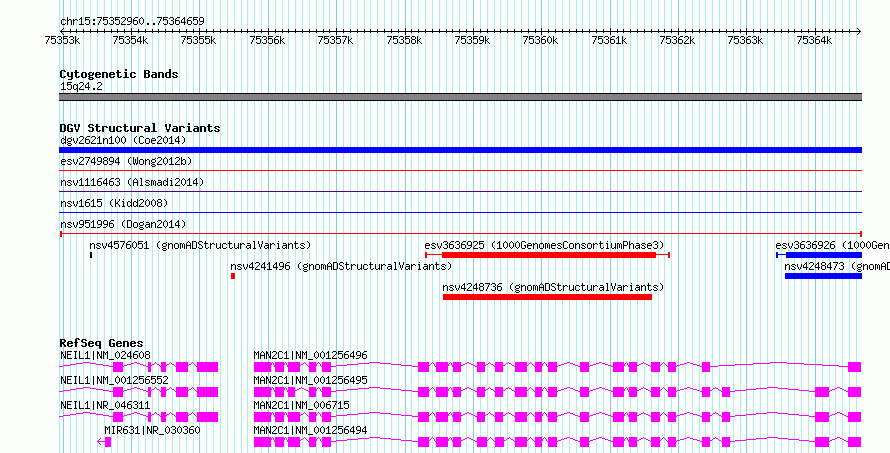Click the dgv2621n100 Coe2014 blue variant bar
This screenshot has width=890, height=453.
point(460,150)
